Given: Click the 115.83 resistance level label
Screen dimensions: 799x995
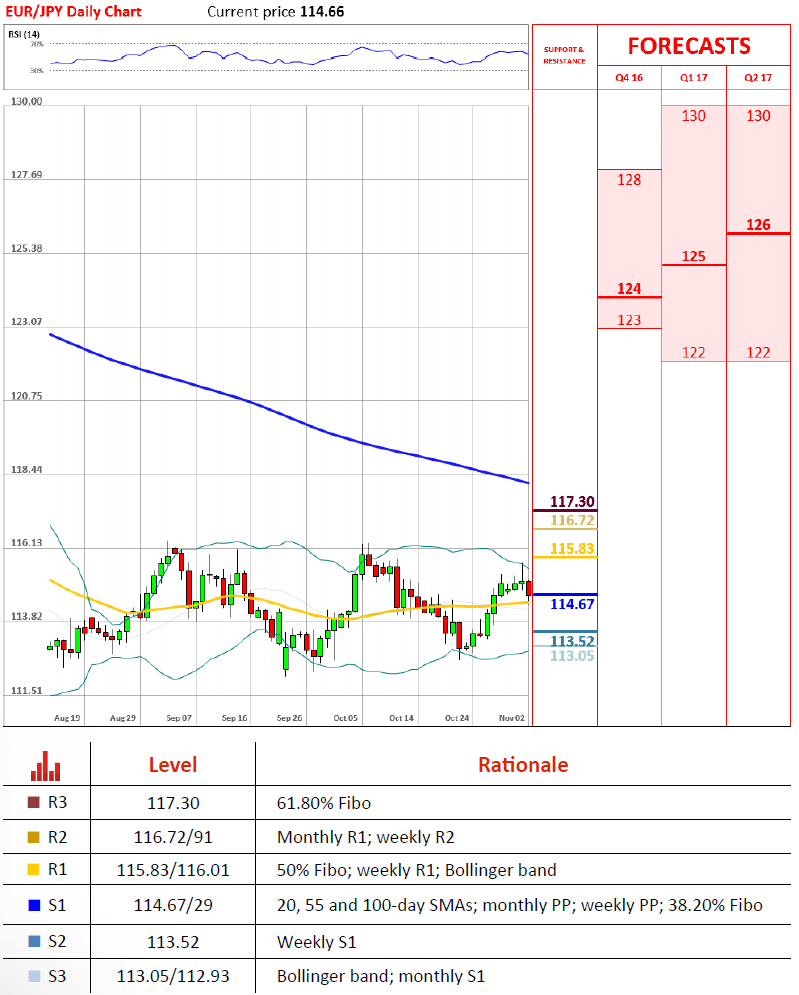Looking at the screenshot, I should pyautogui.click(x=572, y=548).
